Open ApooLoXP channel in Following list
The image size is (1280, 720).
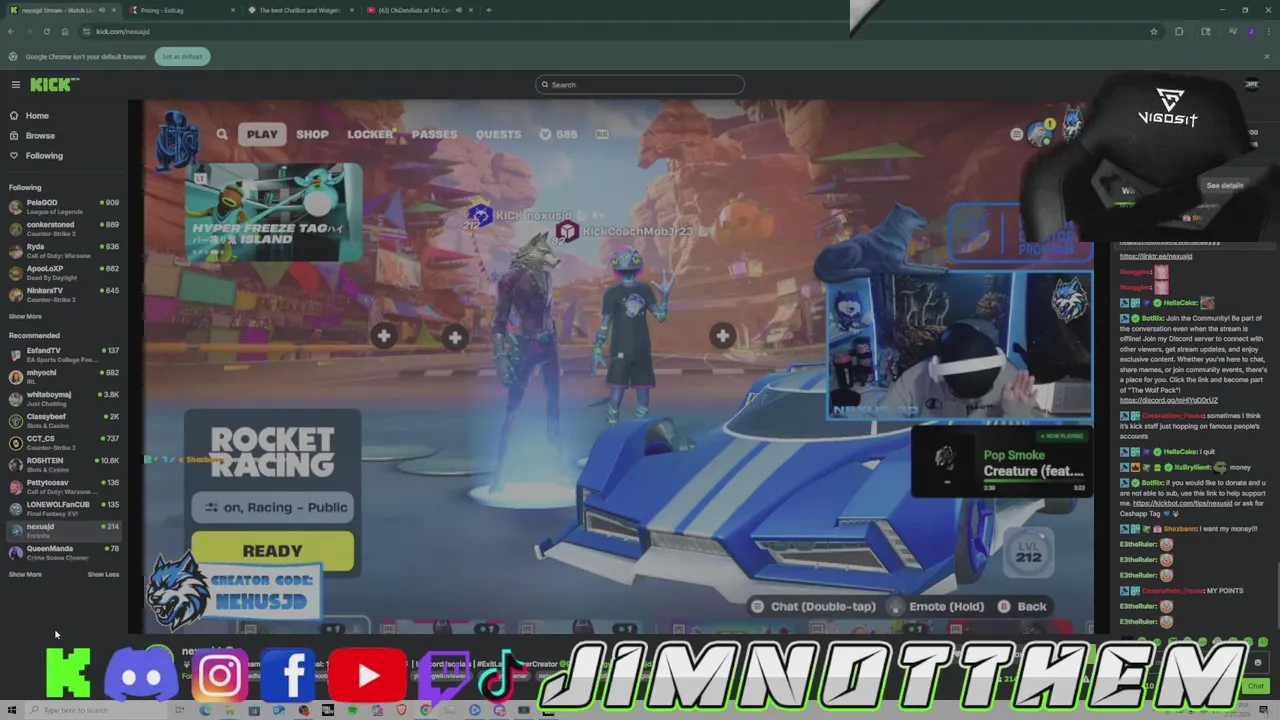click(x=63, y=273)
